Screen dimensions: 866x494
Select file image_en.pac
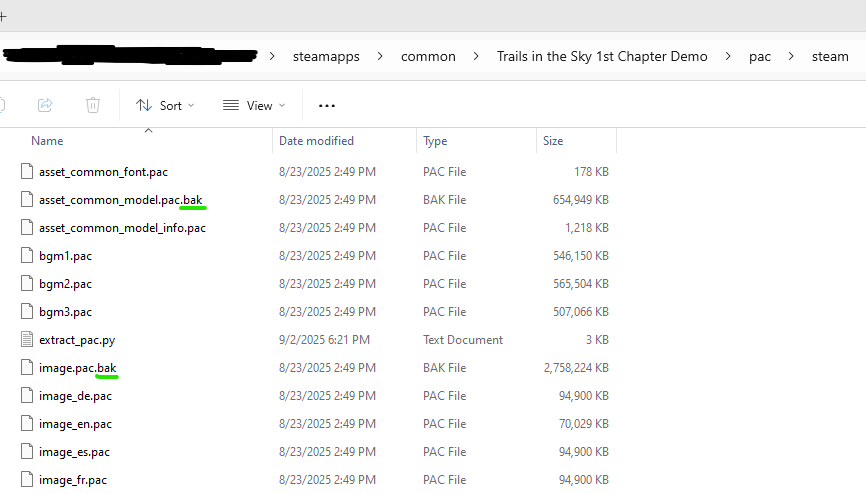coord(75,424)
